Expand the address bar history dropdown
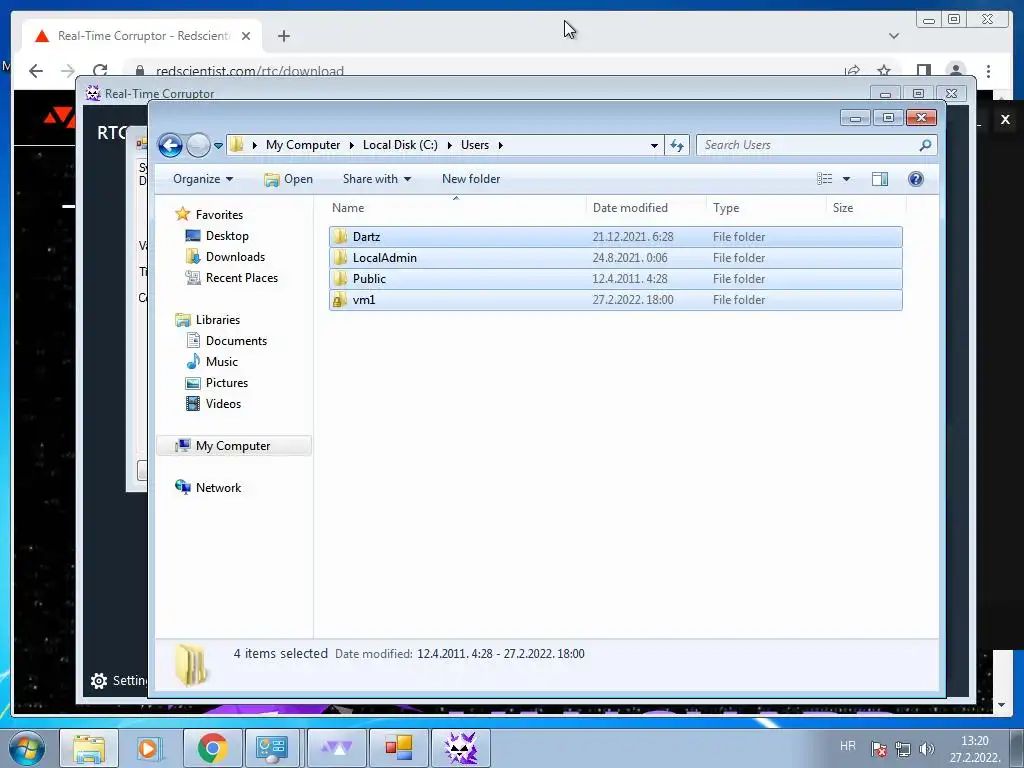The height and width of the screenshot is (768, 1024). [x=654, y=146]
